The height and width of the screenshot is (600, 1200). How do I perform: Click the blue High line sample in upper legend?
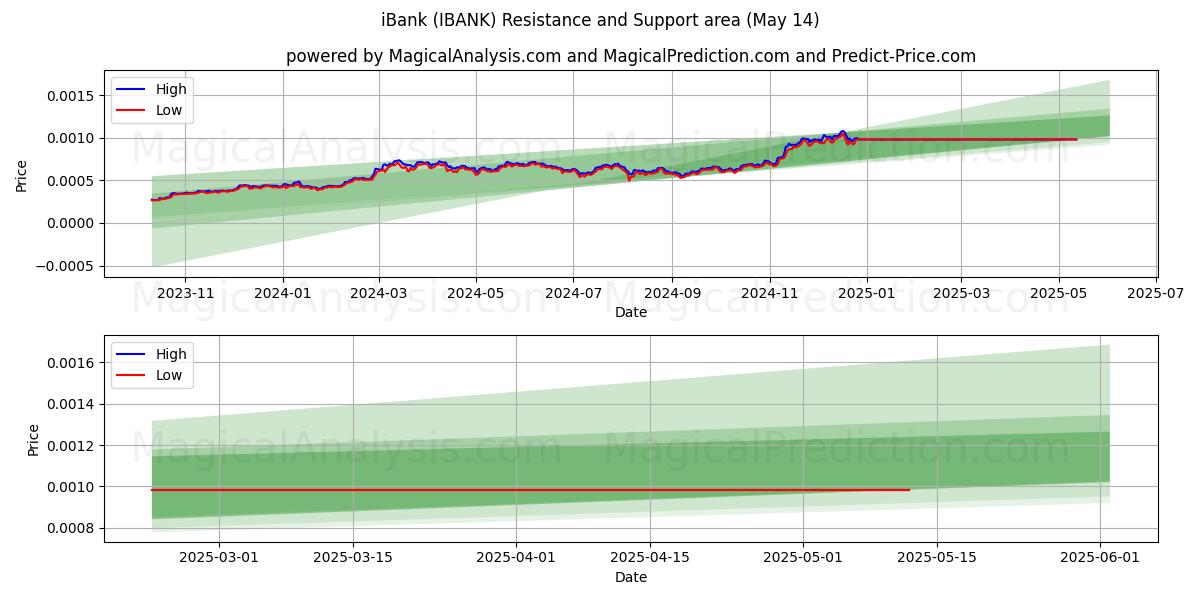(x=131, y=90)
